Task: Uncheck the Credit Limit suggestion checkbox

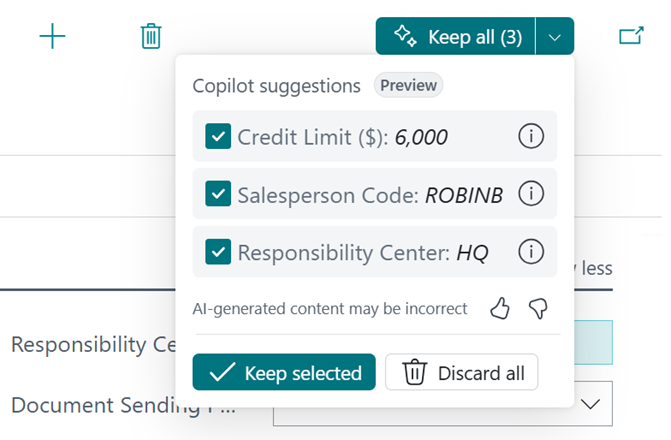Action: [218, 137]
